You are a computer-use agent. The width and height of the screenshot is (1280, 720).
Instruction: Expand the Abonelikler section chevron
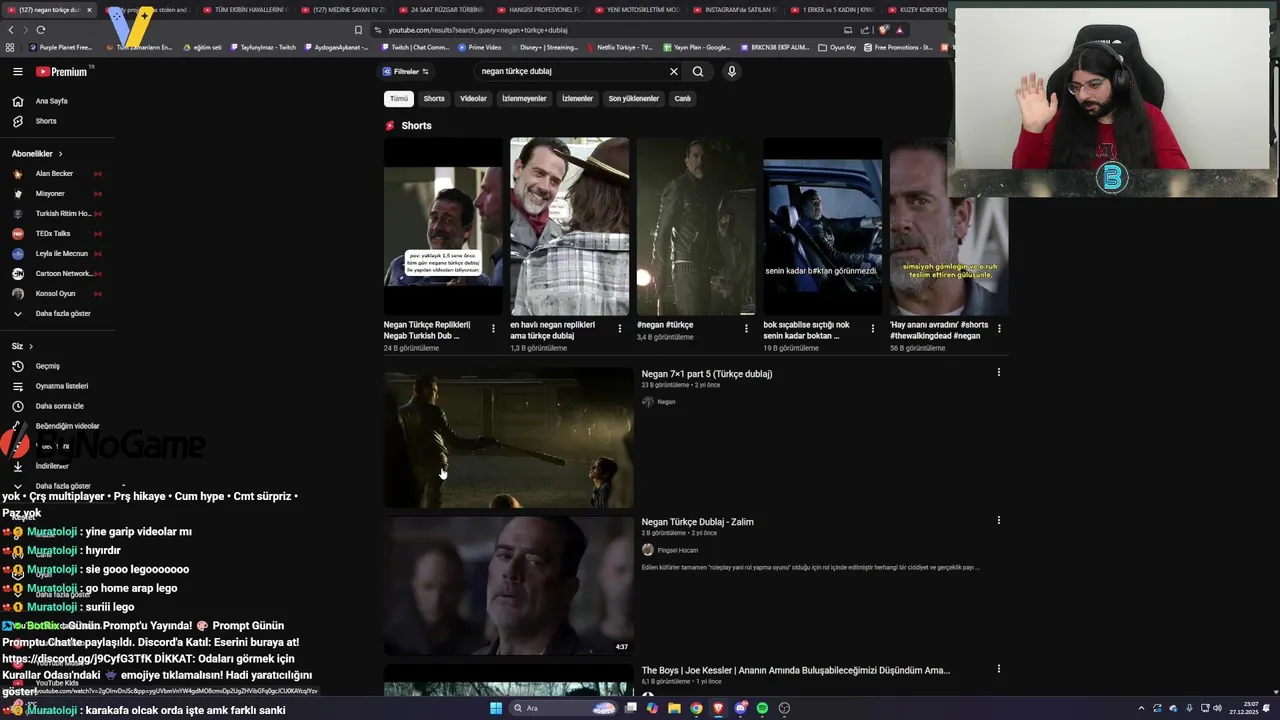click(x=60, y=154)
